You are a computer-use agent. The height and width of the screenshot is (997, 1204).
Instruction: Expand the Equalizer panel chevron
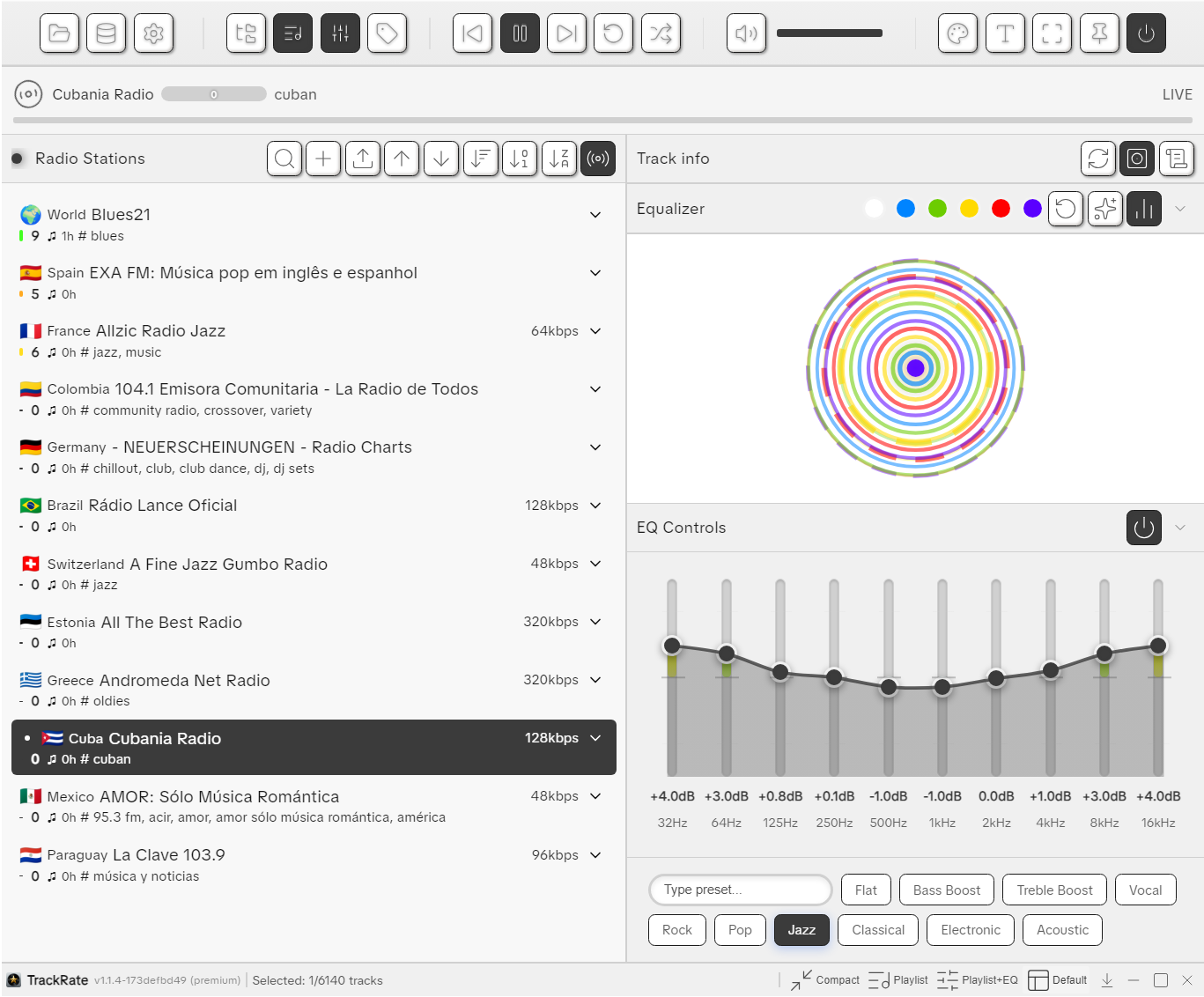tap(1180, 209)
